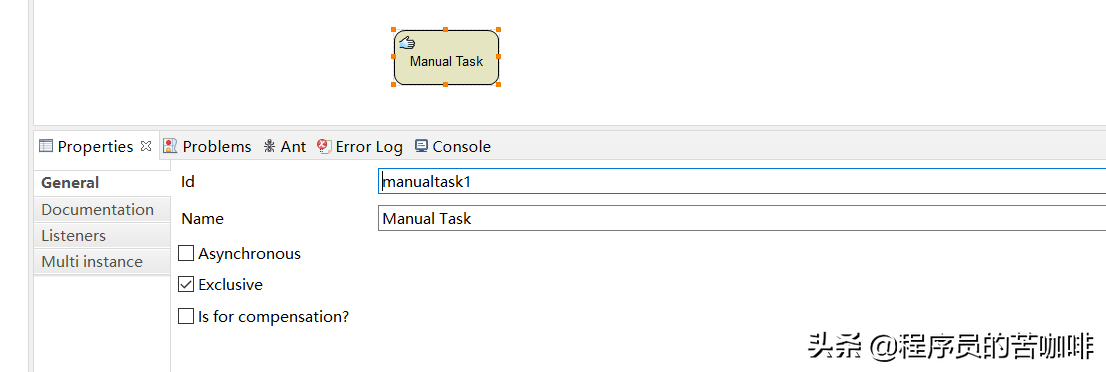Viewport: 1106px width, 372px height.
Task: Click the Properties view table icon
Action: coord(46,146)
